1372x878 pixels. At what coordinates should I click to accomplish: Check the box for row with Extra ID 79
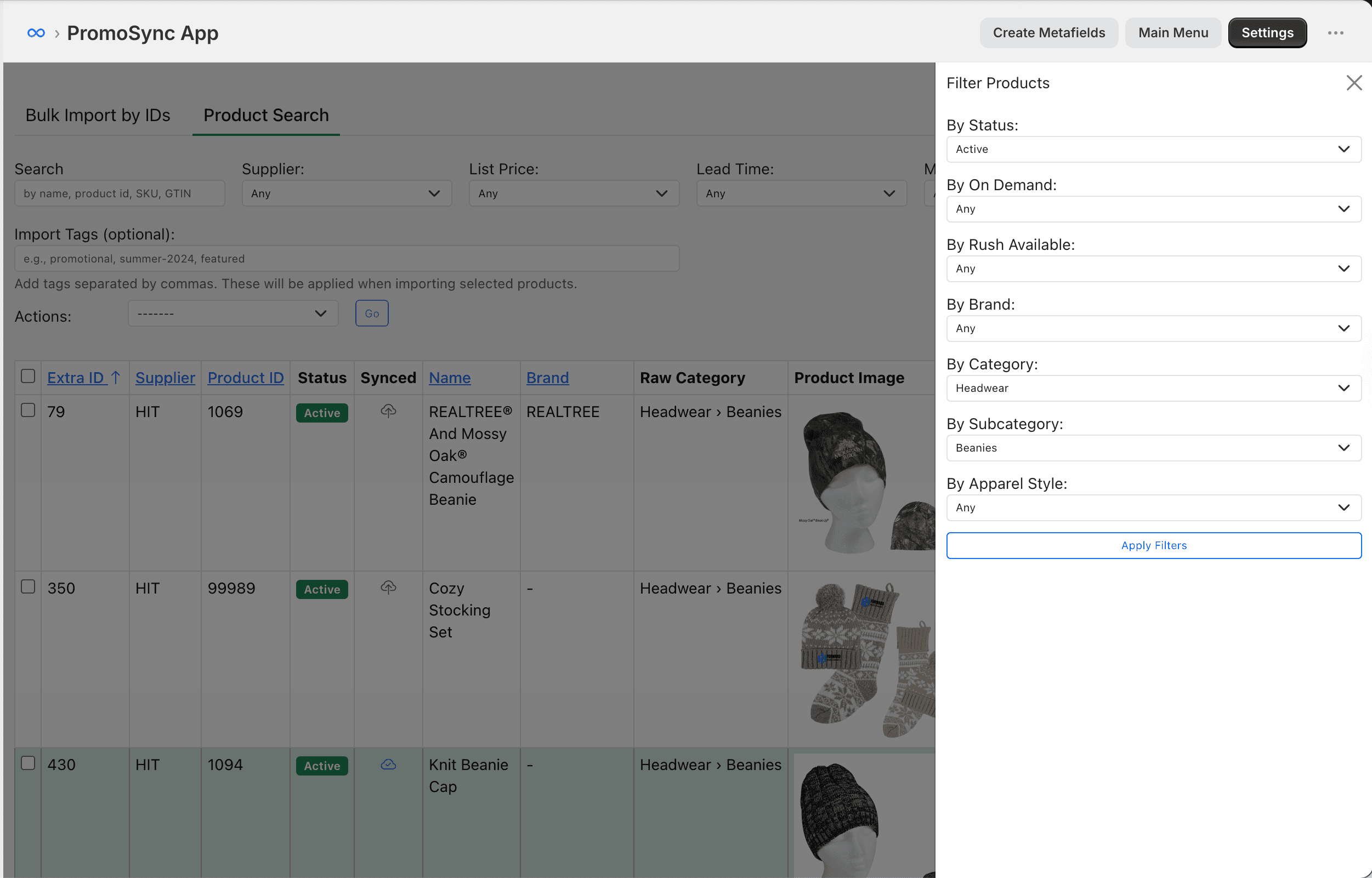28,411
